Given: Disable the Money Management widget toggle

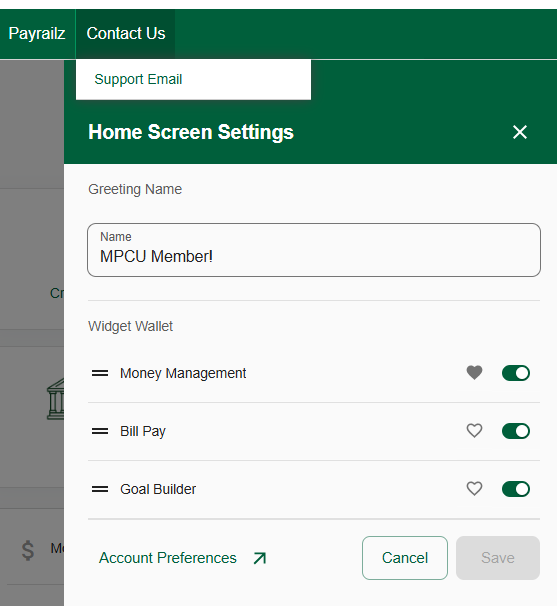Looking at the screenshot, I should [516, 373].
